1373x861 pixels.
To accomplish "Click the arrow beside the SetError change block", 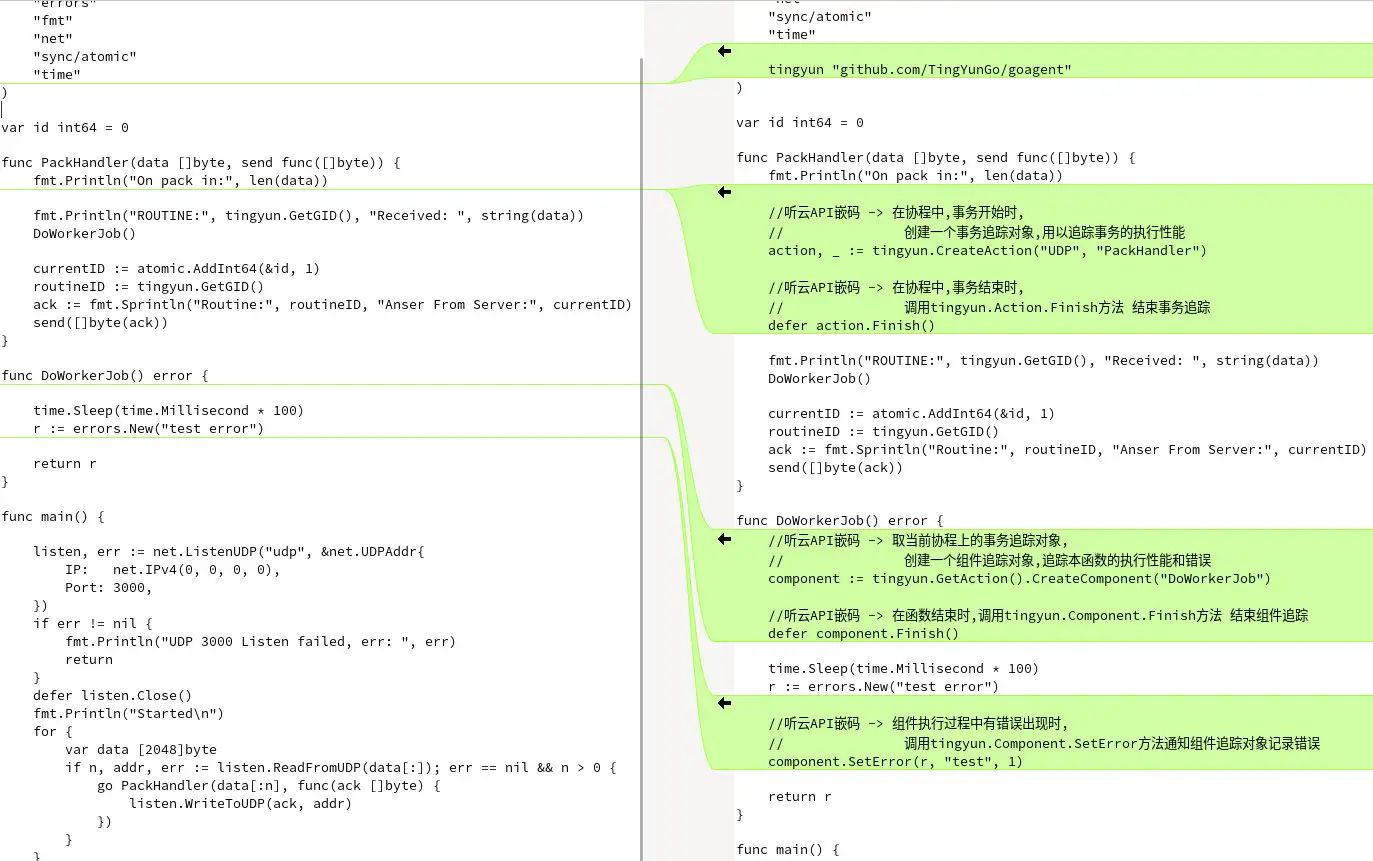I will coord(724,704).
